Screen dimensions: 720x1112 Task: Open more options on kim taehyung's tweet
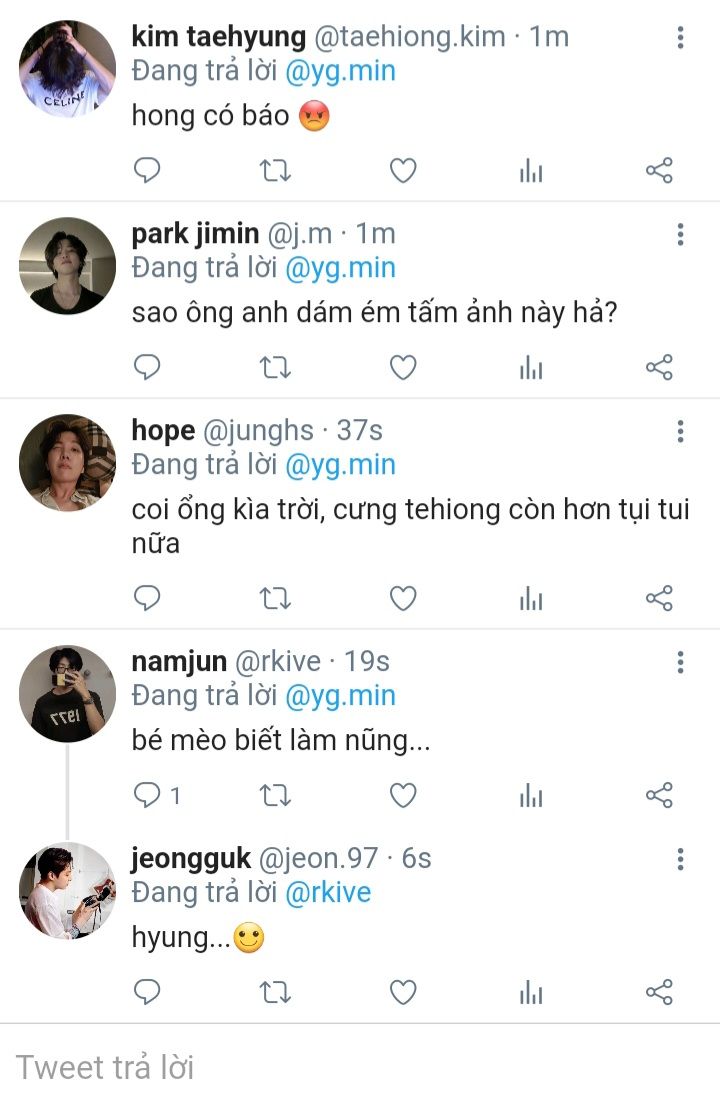click(680, 38)
